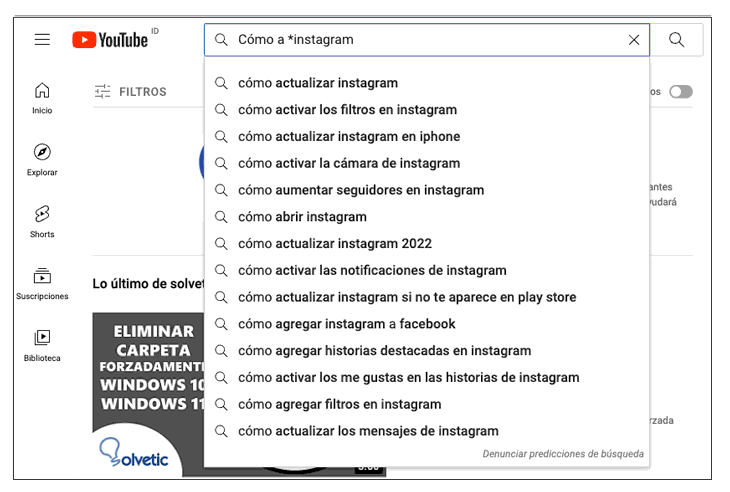
Task: Click inside the search text field
Action: tap(420, 40)
